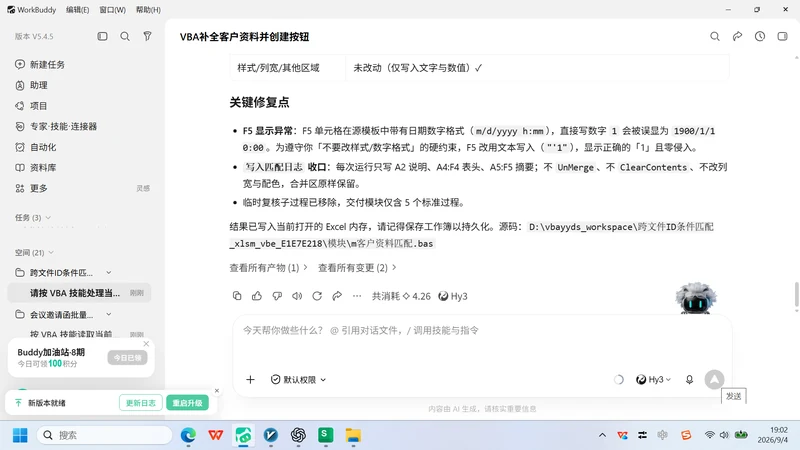800x450 pixels.
Task: Open 查看所有产物 (1) link
Action: pyautogui.click(x=268, y=267)
